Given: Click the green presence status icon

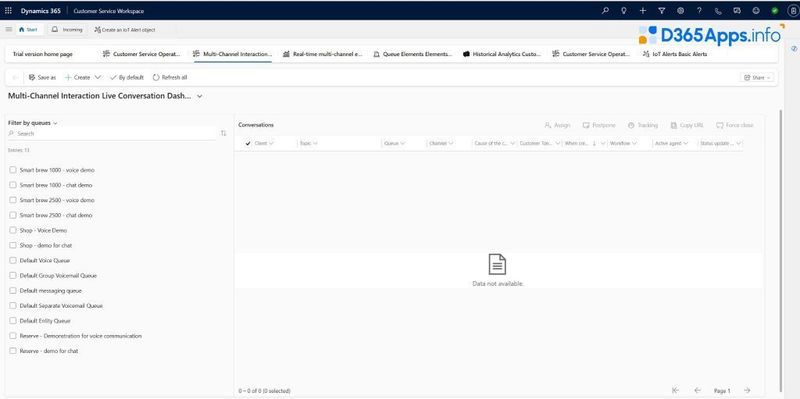Looking at the screenshot, I should (x=774, y=11).
